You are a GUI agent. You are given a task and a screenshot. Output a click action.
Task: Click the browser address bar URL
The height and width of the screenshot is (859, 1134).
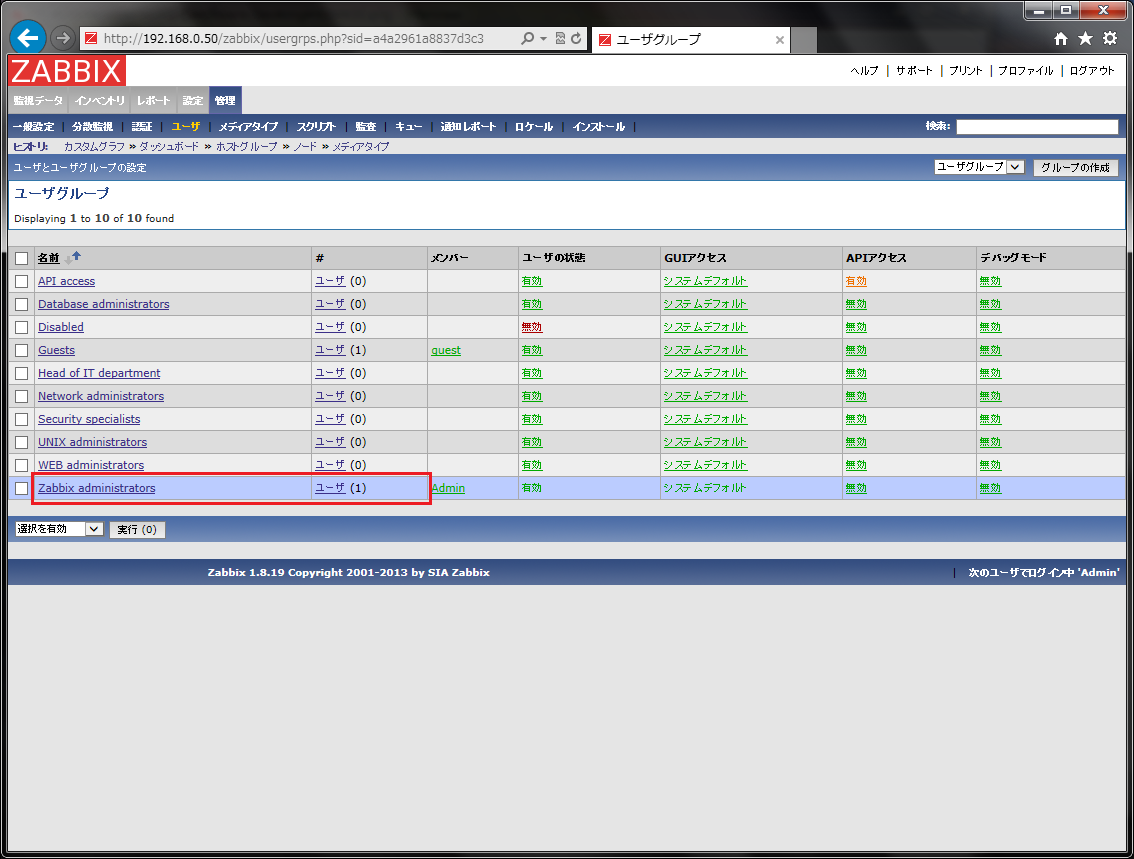tap(294, 38)
